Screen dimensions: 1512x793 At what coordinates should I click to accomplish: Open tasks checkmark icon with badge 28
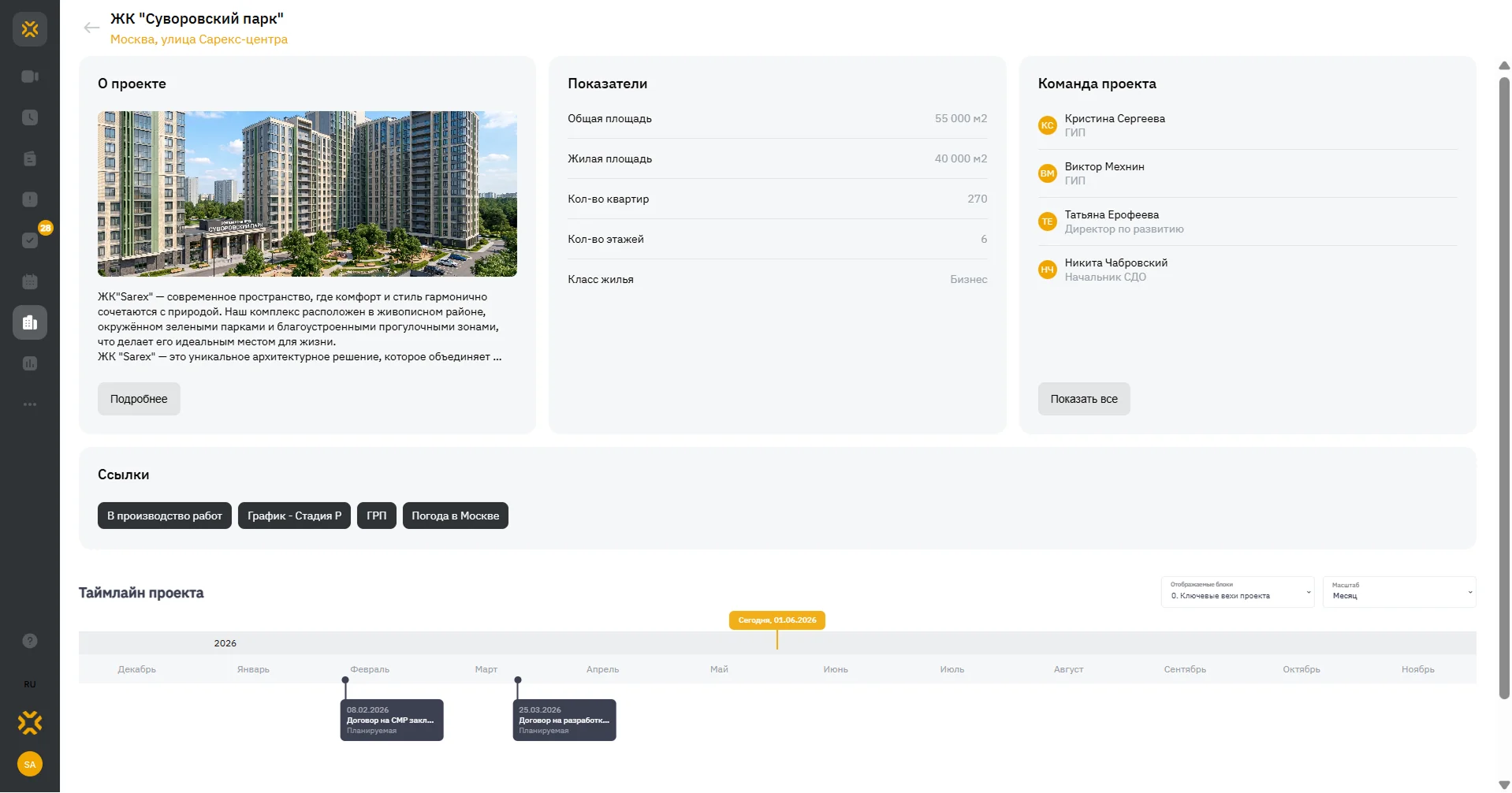30,240
